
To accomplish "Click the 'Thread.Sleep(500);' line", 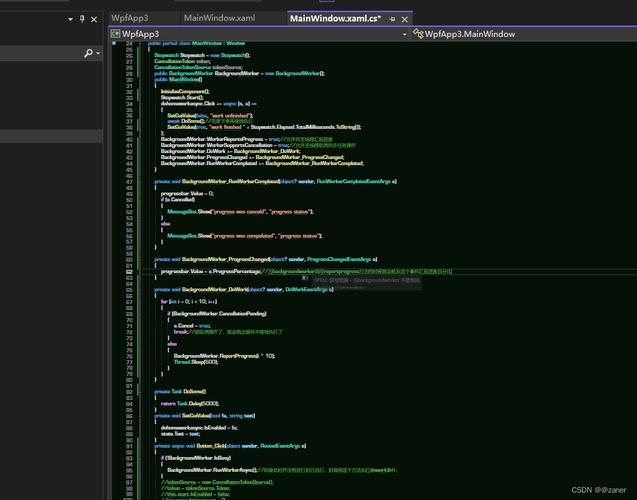I will click(x=196, y=362).
